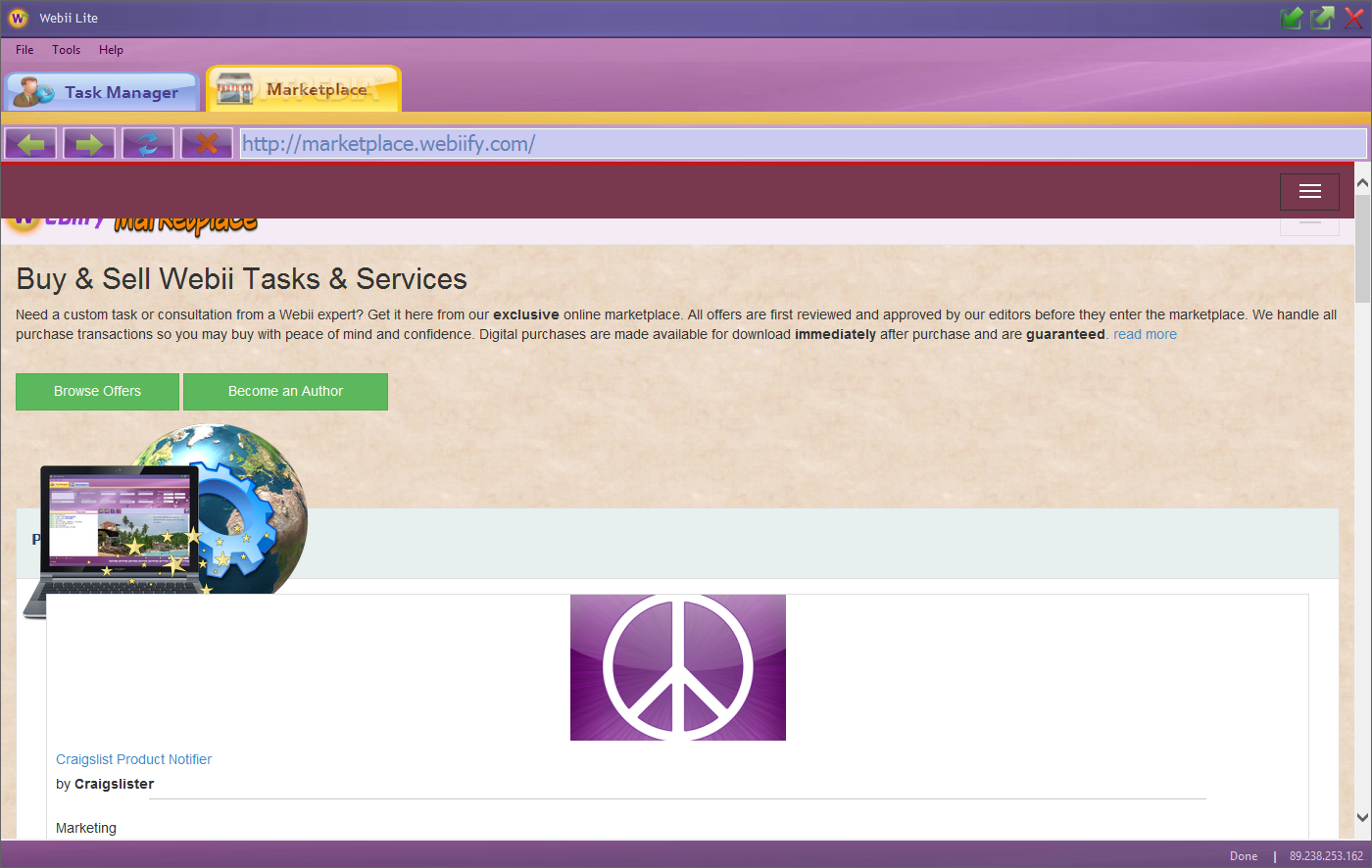Image resolution: width=1372 pixels, height=868 pixels.
Task: Click the first green arrow window button
Action: (x=1292, y=18)
